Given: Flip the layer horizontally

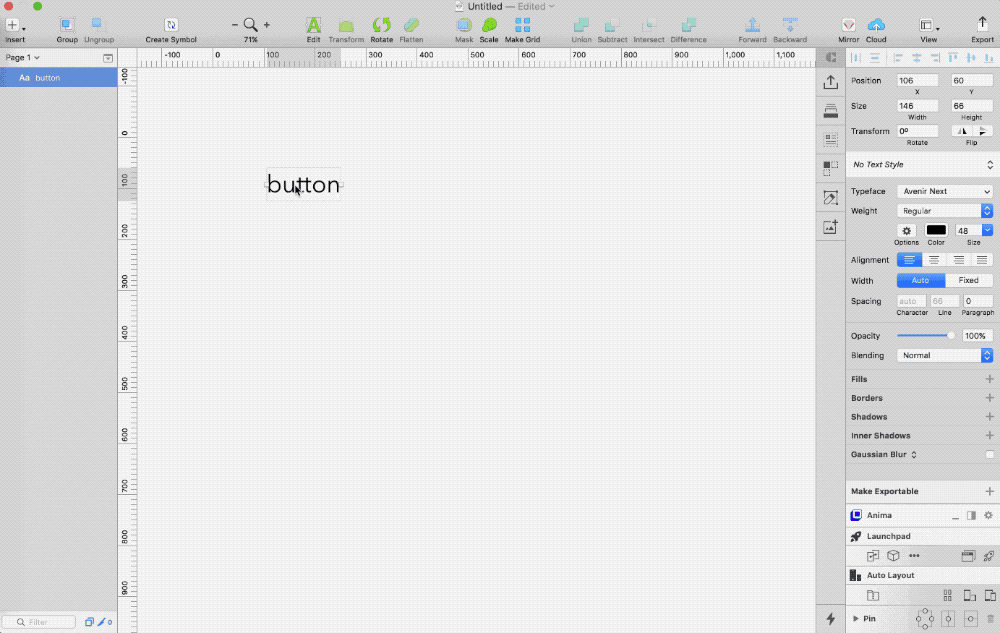Looking at the screenshot, I should tap(962, 131).
